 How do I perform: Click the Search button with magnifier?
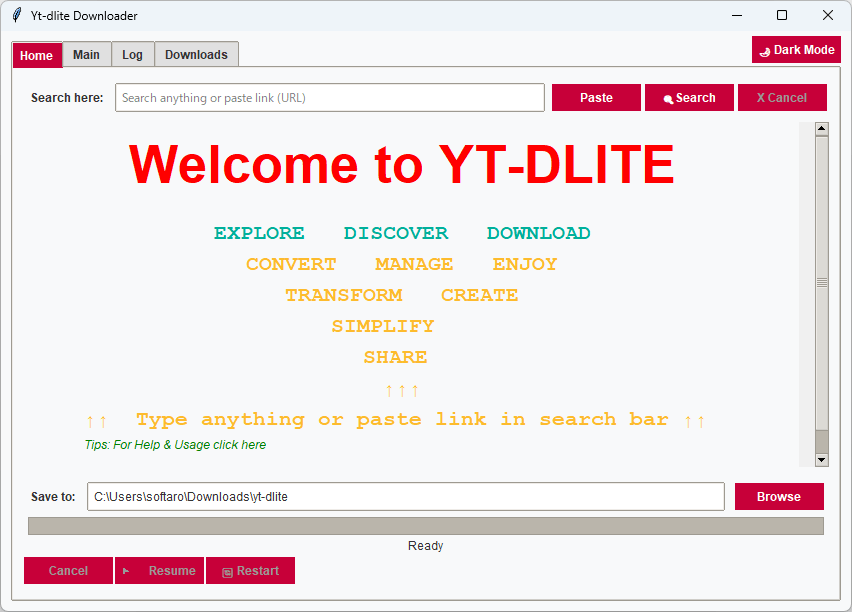[689, 98]
